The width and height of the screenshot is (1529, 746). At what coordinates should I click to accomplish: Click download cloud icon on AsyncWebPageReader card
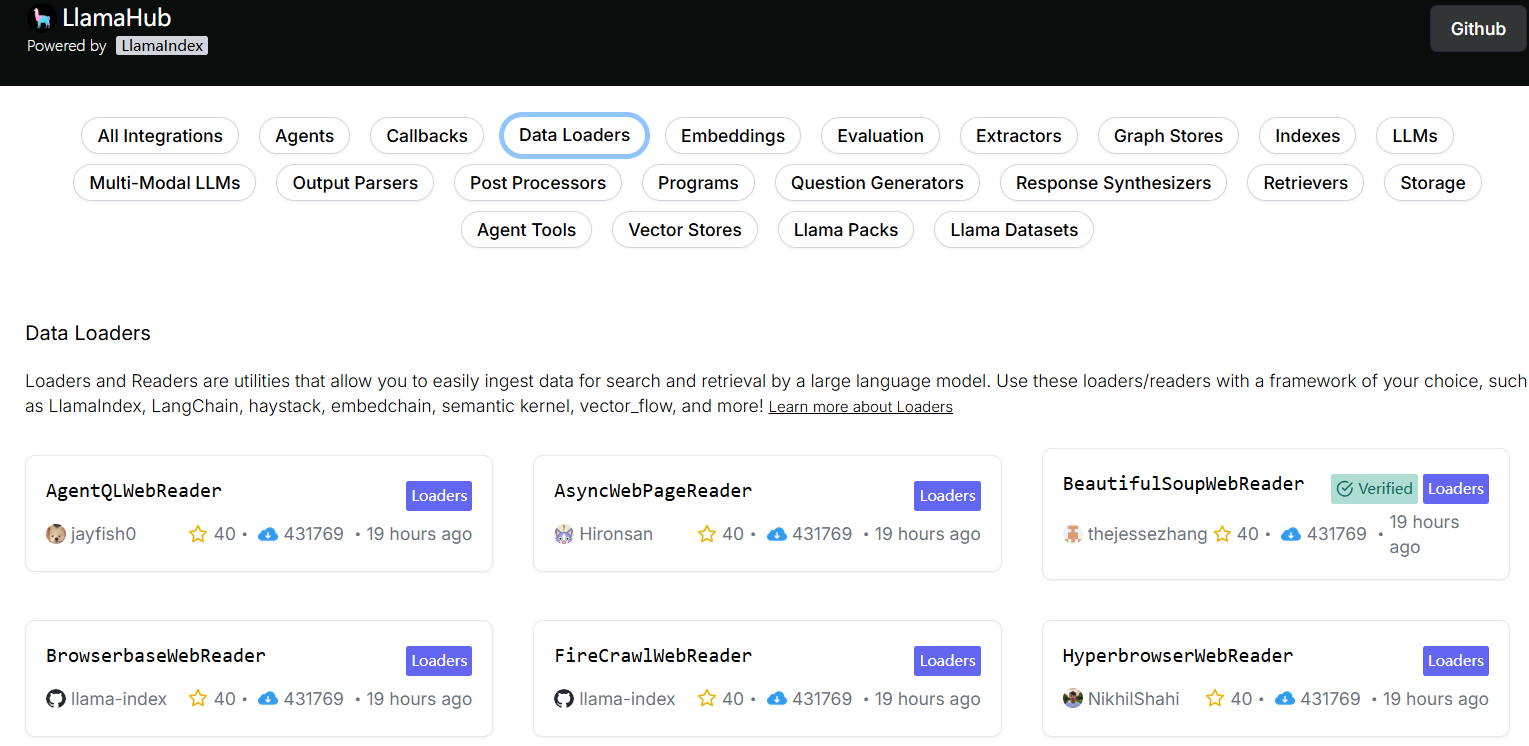[777, 534]
